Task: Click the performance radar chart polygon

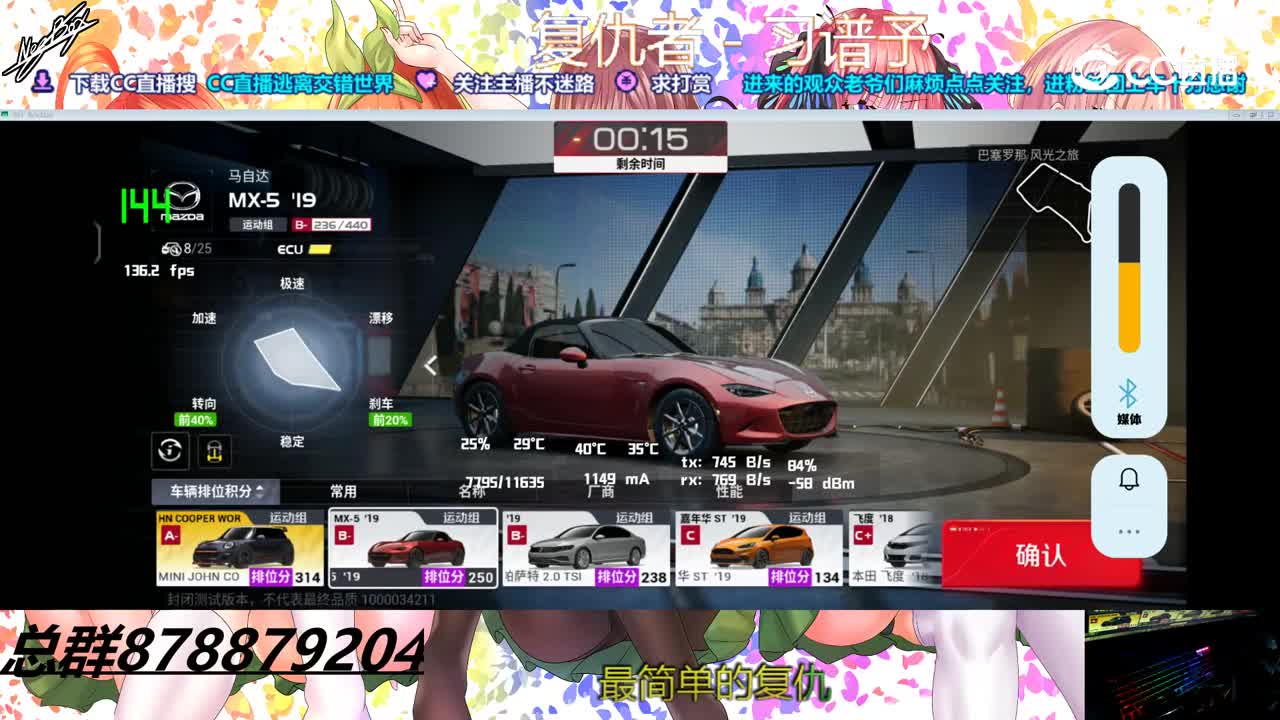Action: [x=298, y=358]
